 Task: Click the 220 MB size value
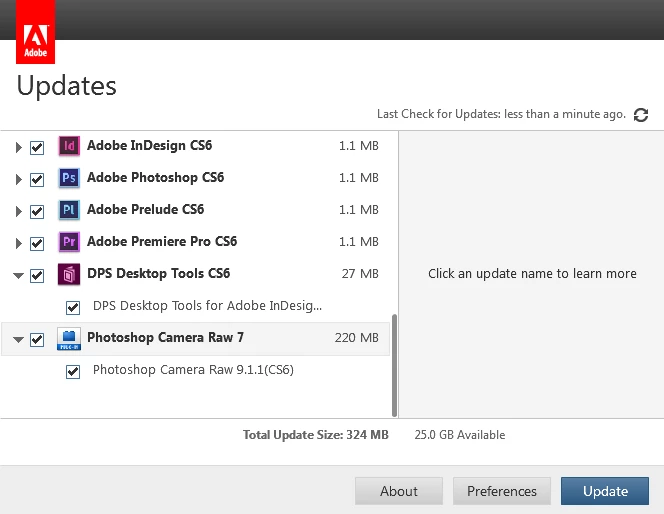click(357, 338)
